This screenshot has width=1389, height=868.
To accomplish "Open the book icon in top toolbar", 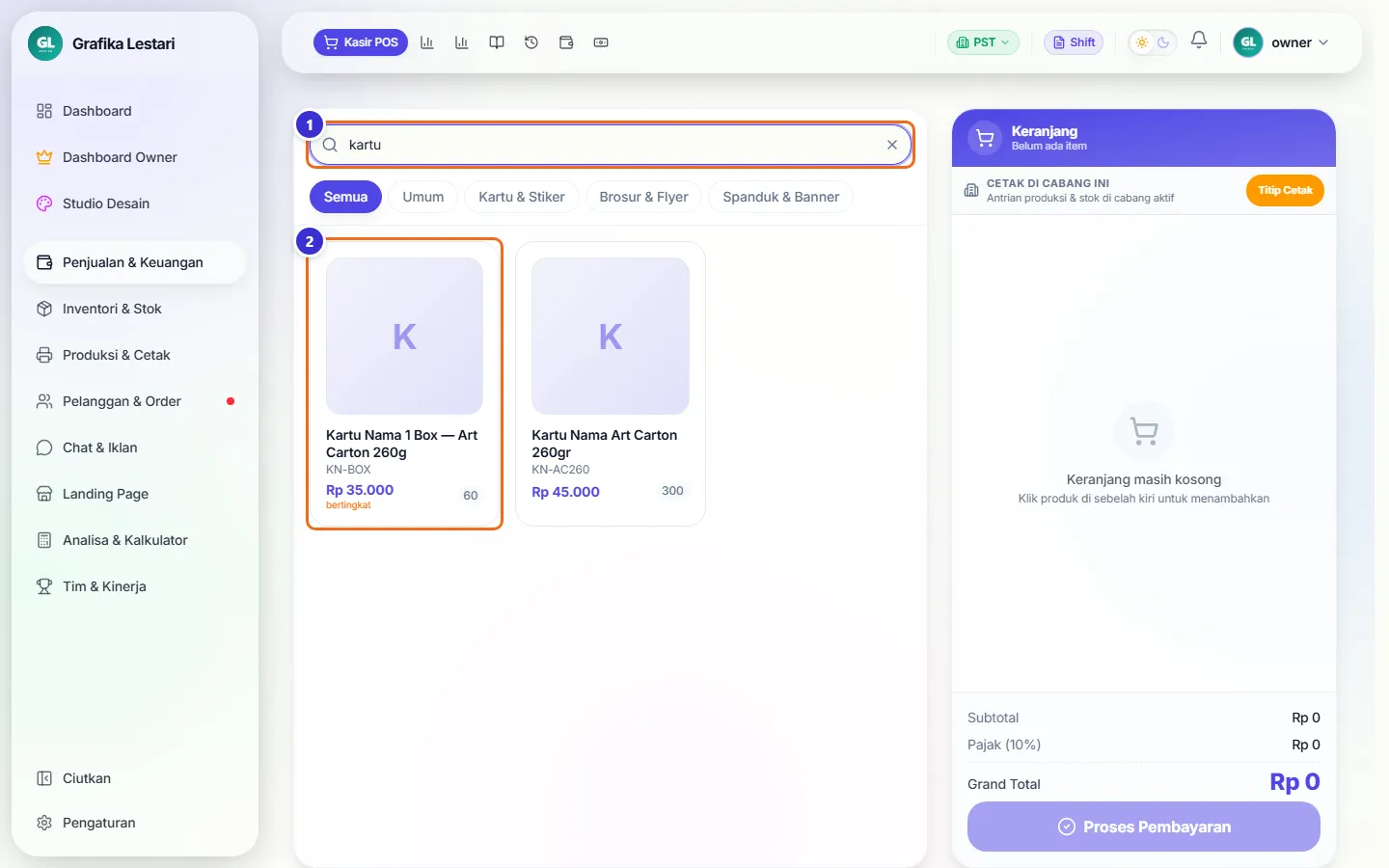I will (x=497, y=42).
